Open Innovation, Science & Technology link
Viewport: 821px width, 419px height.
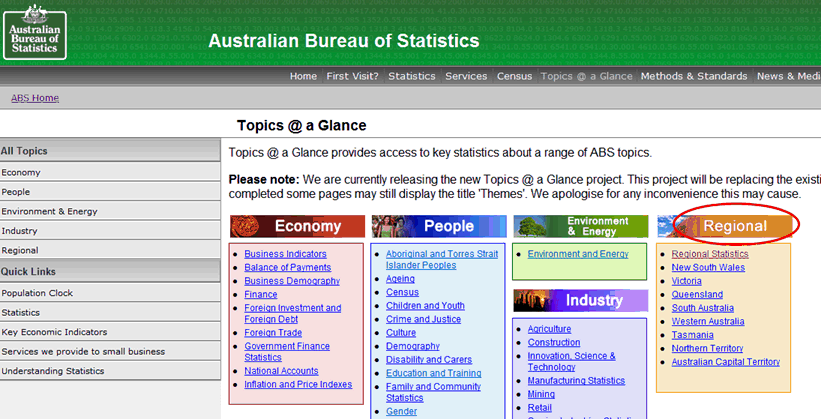click(572, 361)
